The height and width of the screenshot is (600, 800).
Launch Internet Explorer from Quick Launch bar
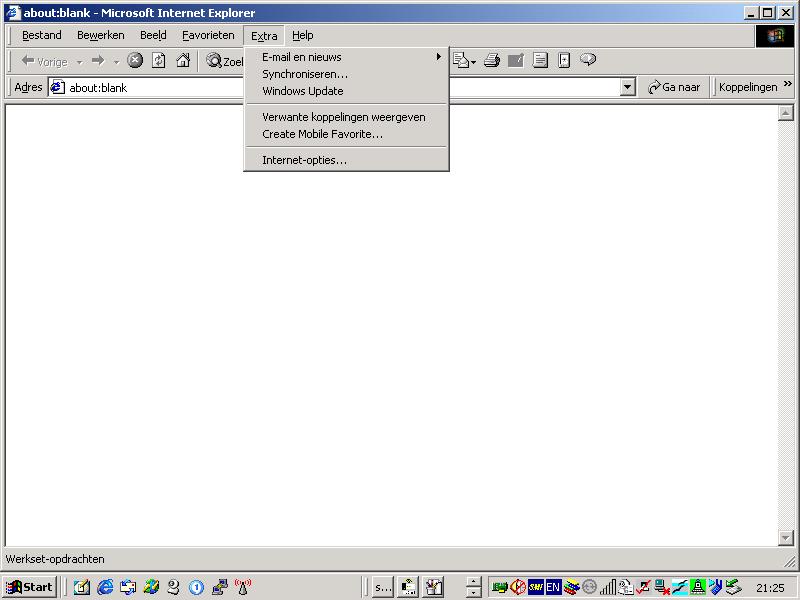pos(105,587)
